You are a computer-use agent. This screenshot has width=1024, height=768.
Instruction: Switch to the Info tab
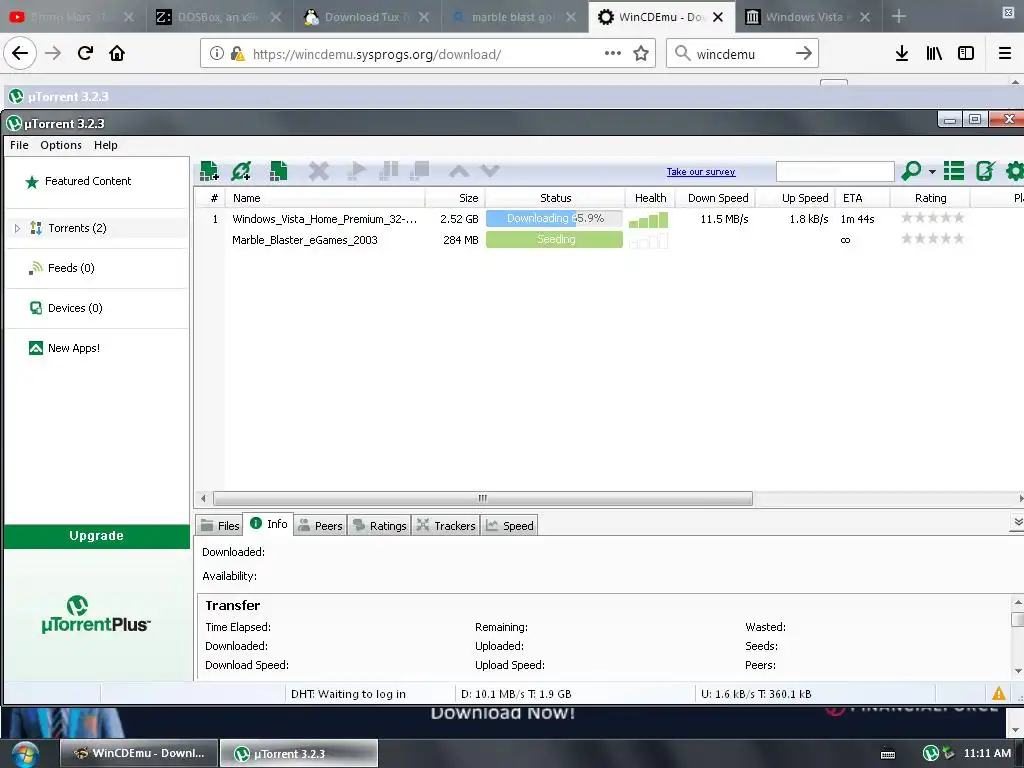[268, 524]
